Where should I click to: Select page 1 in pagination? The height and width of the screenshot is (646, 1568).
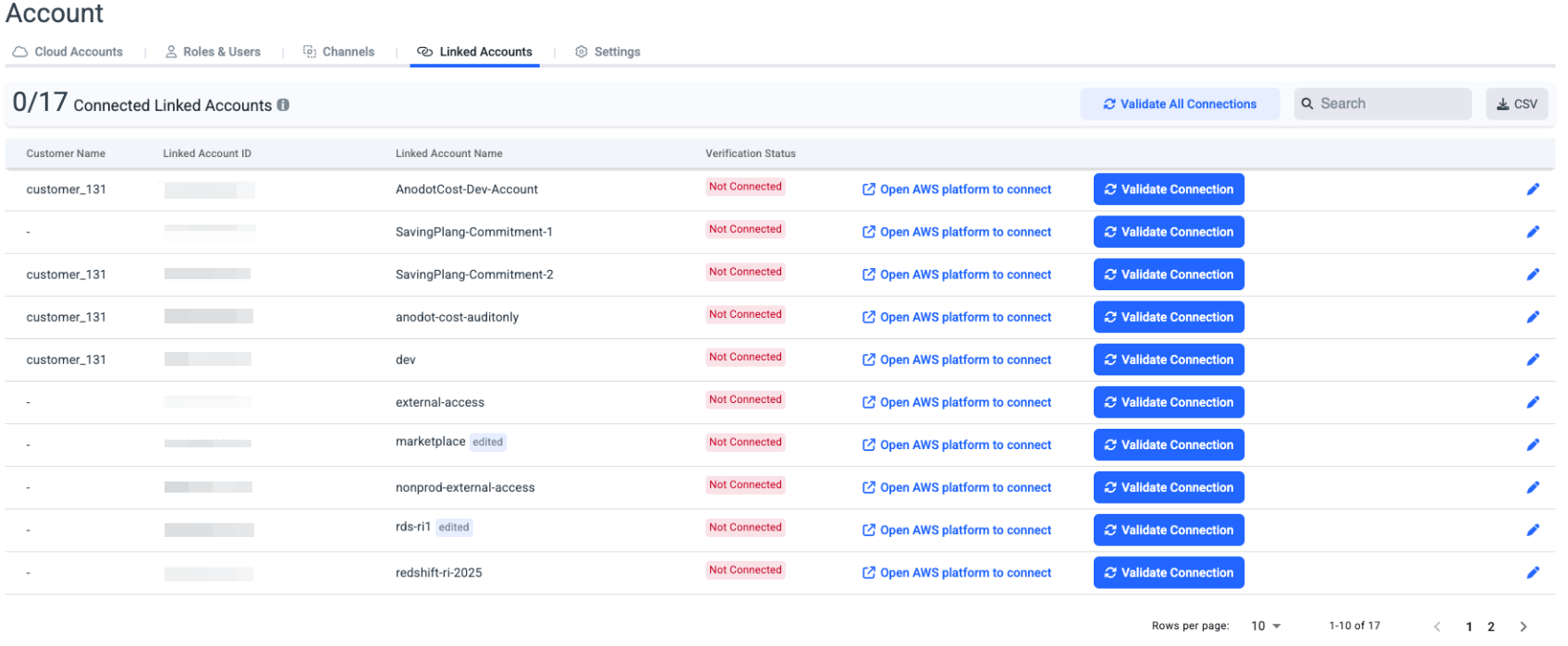(1469, 627)
